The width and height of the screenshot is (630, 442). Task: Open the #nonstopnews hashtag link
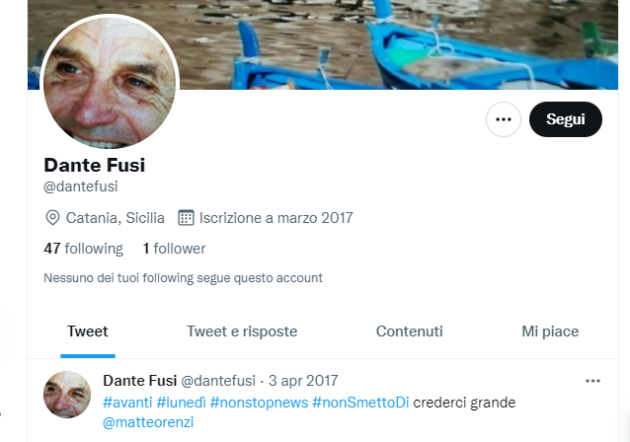pyautogui.click(x=259, y=403)
